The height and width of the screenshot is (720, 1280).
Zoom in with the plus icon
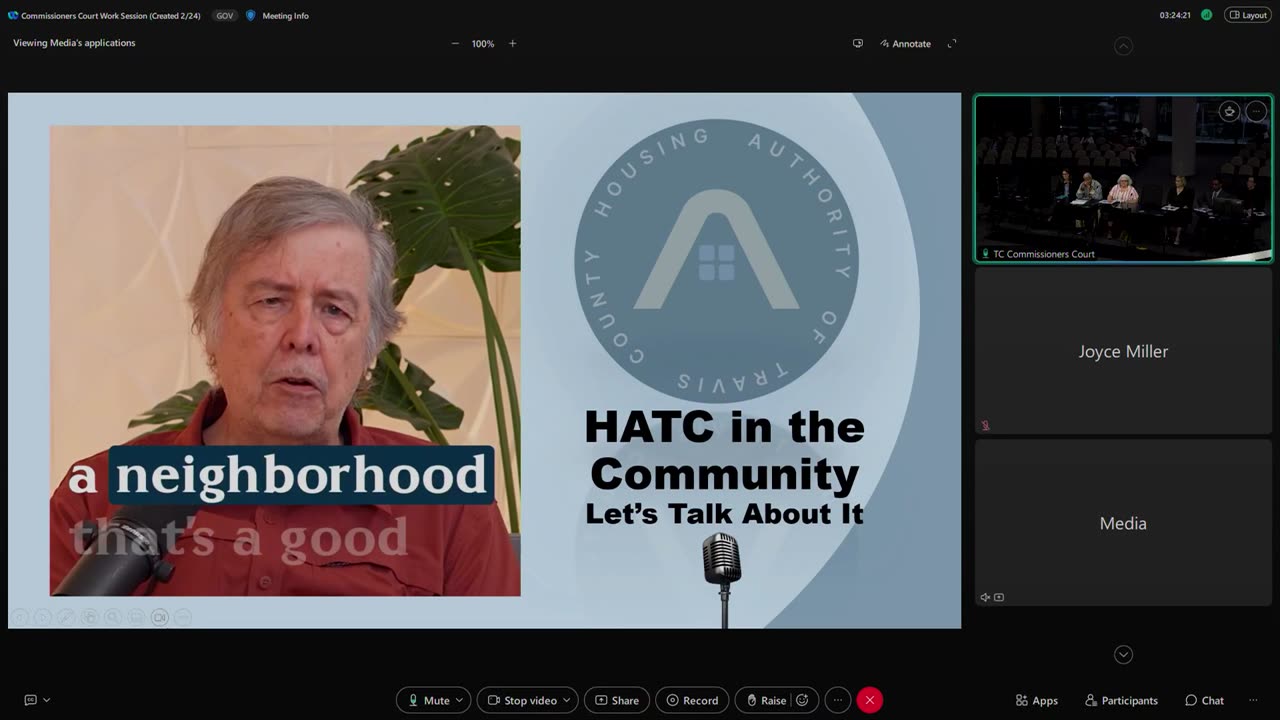(512, 44)
